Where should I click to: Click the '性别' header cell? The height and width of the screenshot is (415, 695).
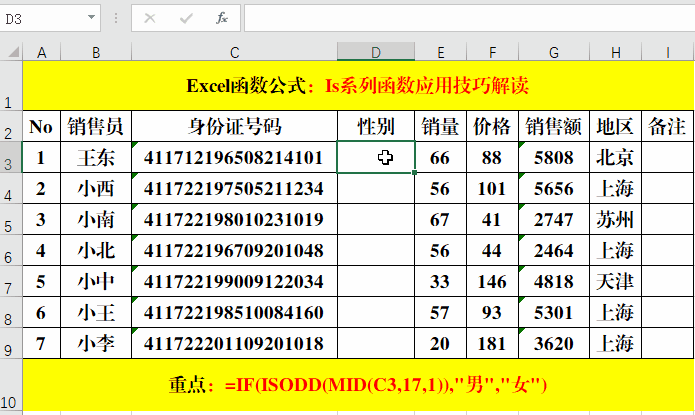click(x=376, y=126)
